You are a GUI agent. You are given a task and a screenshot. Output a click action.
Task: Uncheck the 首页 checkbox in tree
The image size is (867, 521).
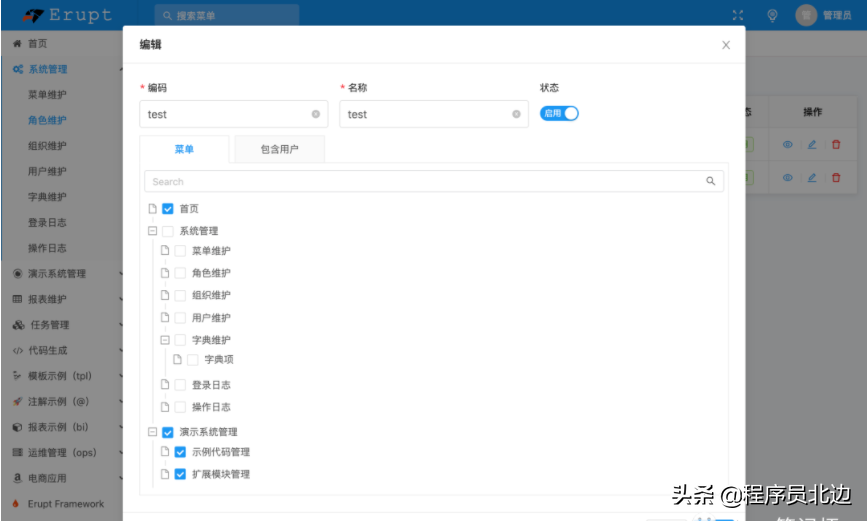point(168,209)
